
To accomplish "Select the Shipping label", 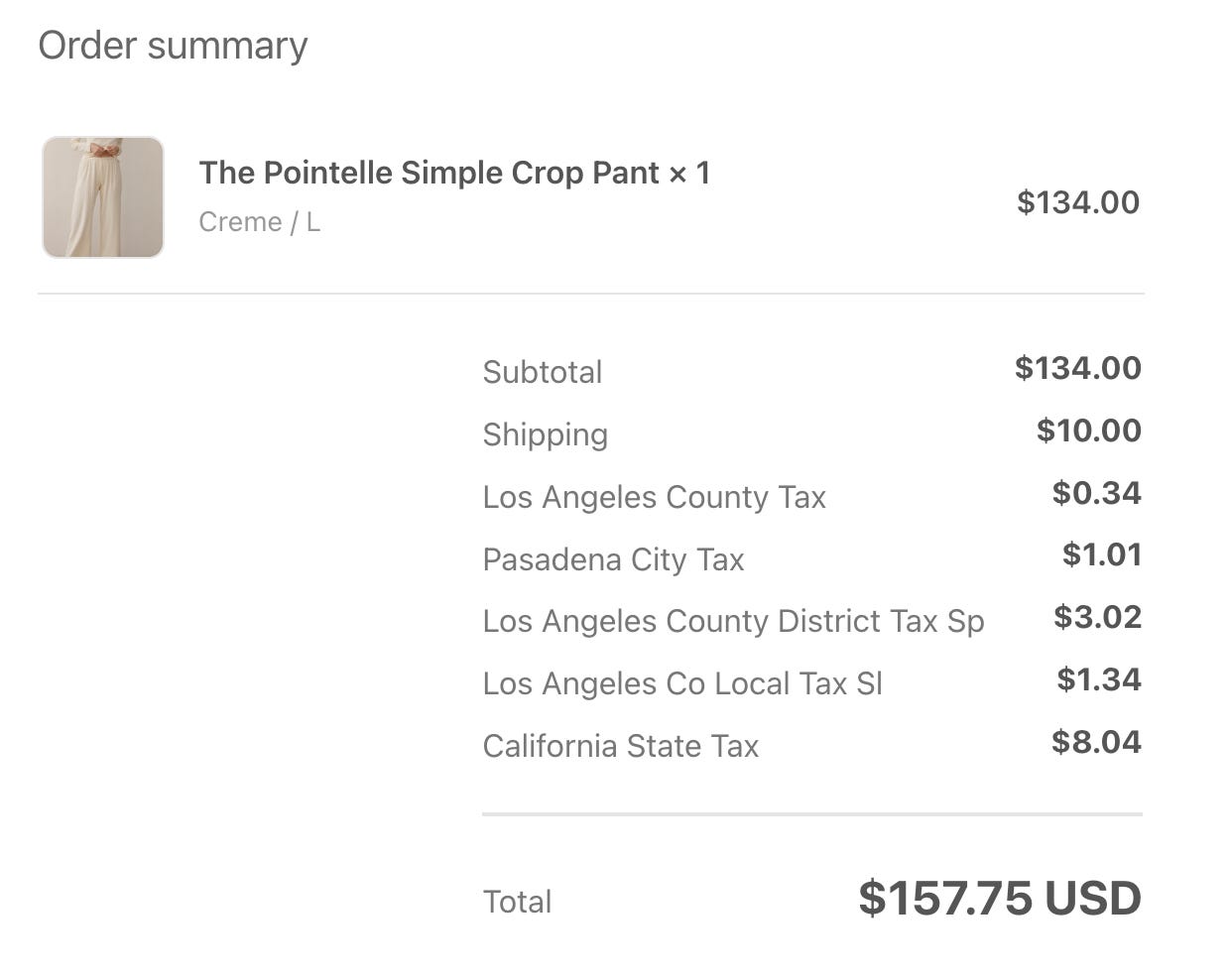I will (x=546, y=434).
